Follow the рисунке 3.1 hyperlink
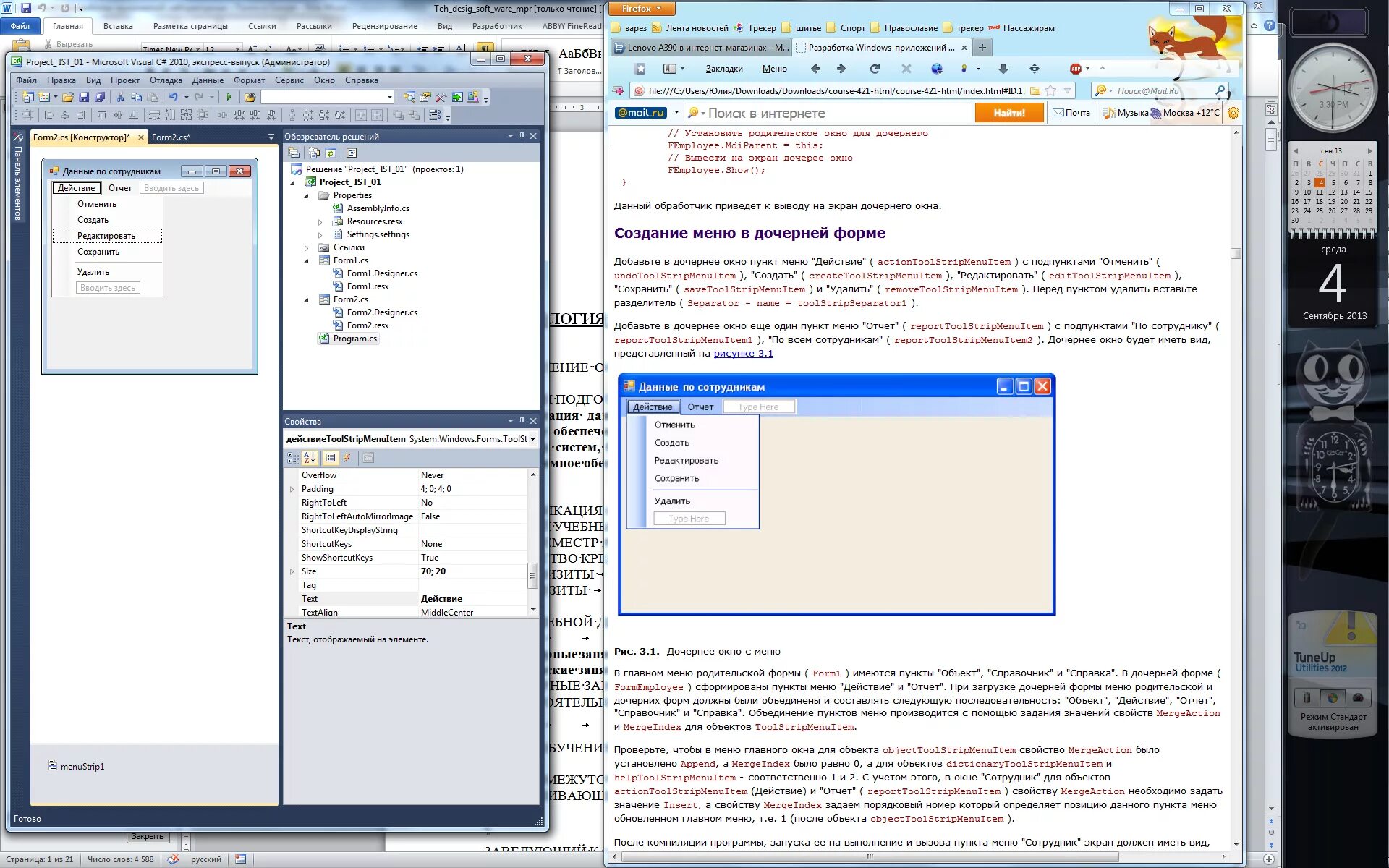Screen dimensions: 1389x868 point(743,354)
